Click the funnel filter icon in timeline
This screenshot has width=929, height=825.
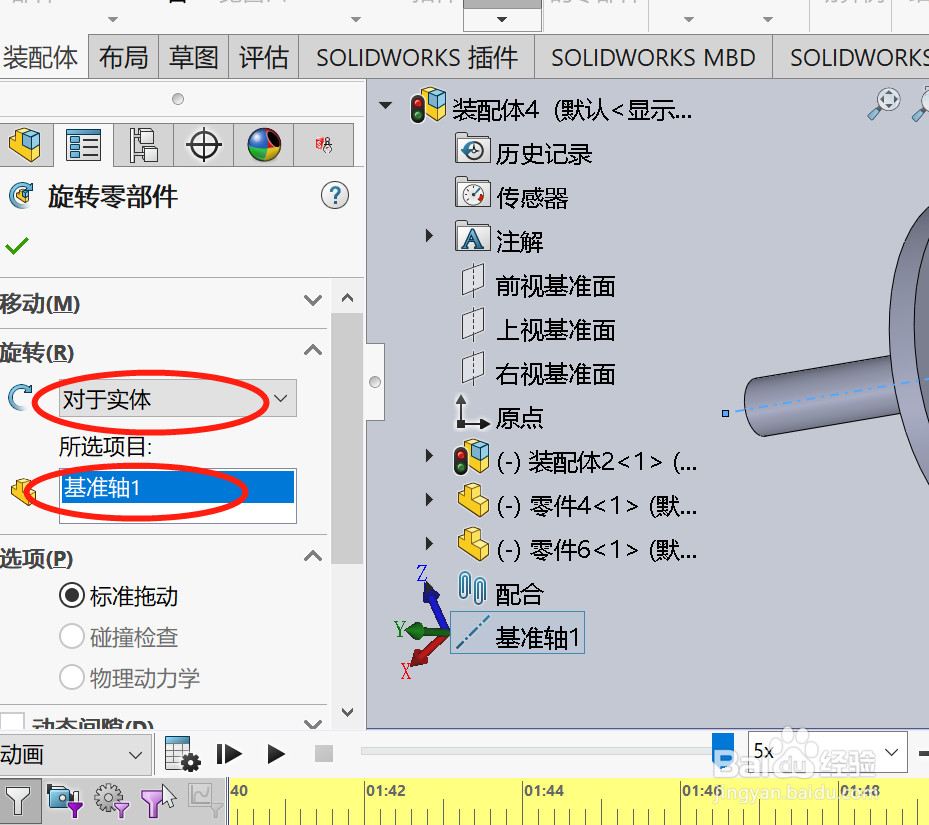point(19,801)
